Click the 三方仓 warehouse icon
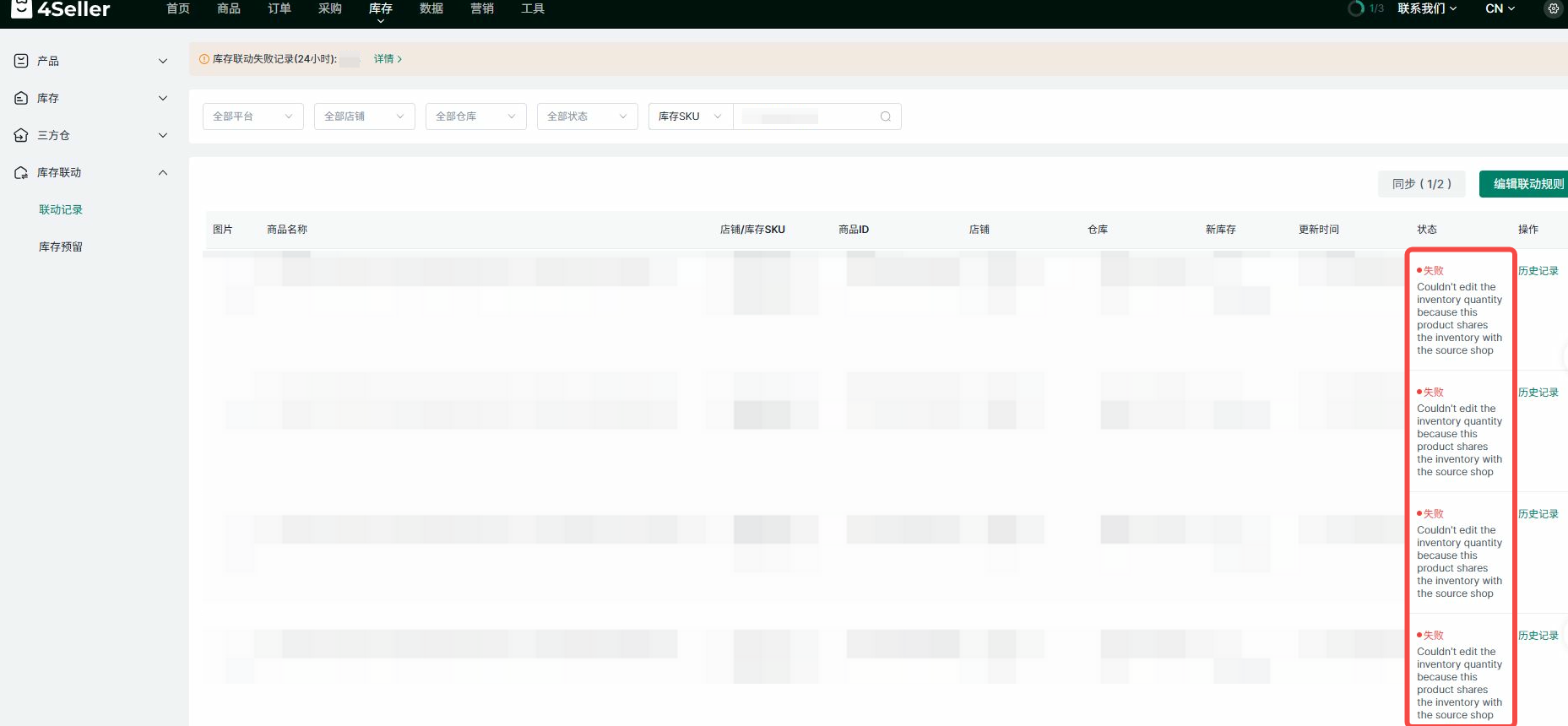The image size is (1568, 726). coord(21,135)
